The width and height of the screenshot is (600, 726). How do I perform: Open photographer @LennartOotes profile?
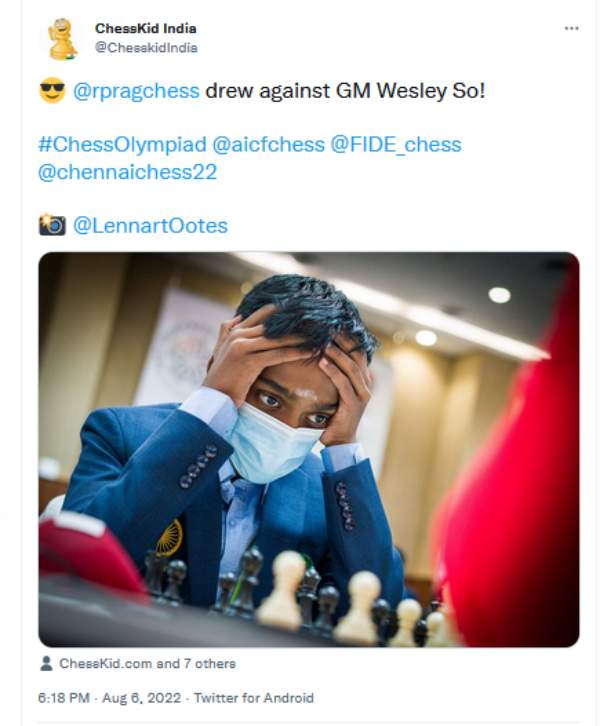tap(150, 226)
